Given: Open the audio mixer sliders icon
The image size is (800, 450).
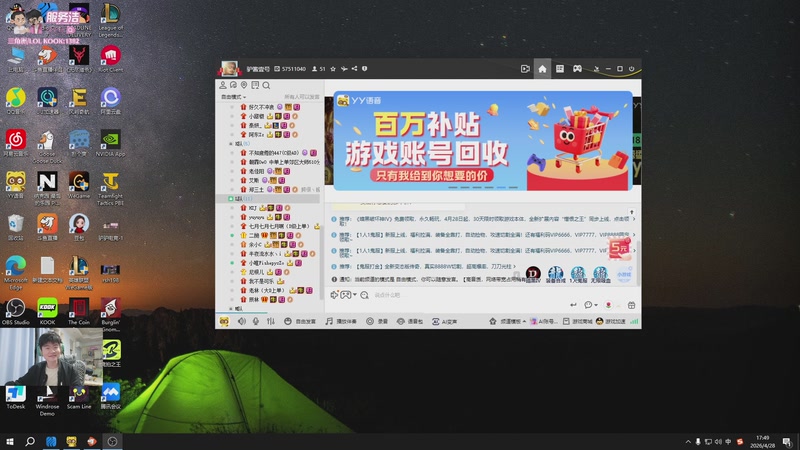Looking at the screenshot, I should (x=271, y=321).
